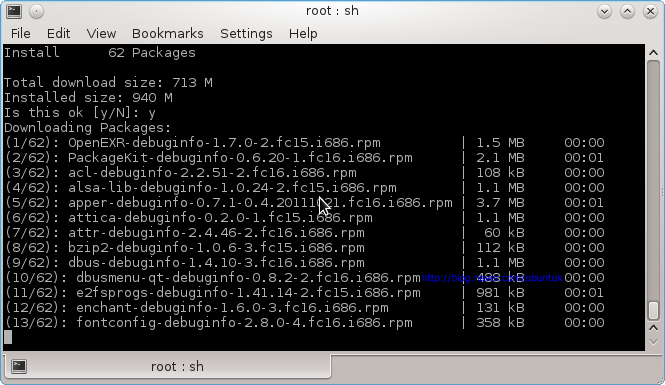Screen dimensions: 665x385
Task: Click the bzip2-debuginfo package line
Action: click(305, 248)
